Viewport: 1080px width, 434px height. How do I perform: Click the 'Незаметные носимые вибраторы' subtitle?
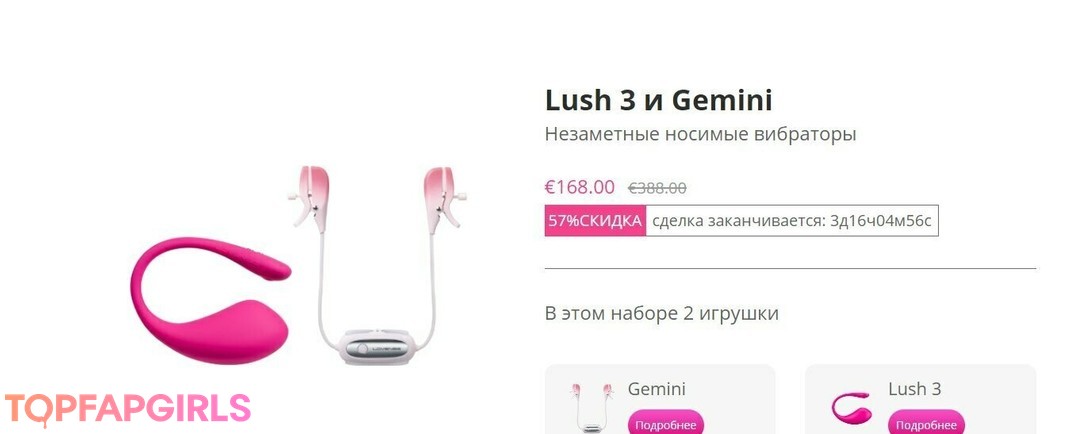click(x=700, y=134)
